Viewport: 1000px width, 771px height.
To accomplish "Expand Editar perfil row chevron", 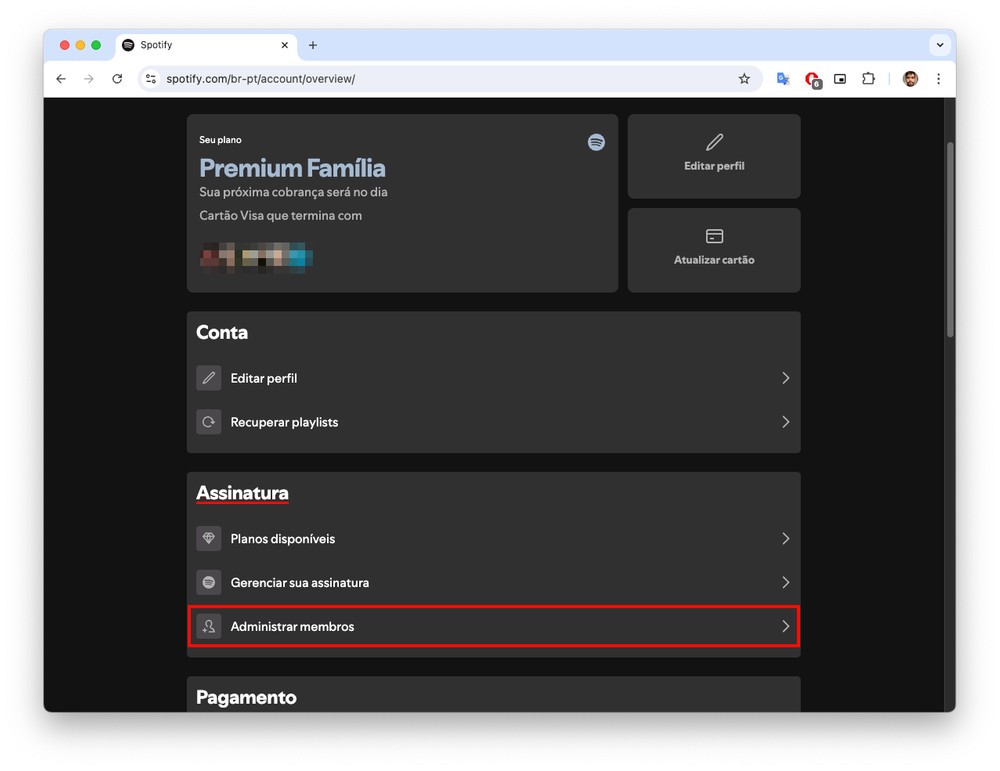I will pyautogui.click(x=785, y=378).
